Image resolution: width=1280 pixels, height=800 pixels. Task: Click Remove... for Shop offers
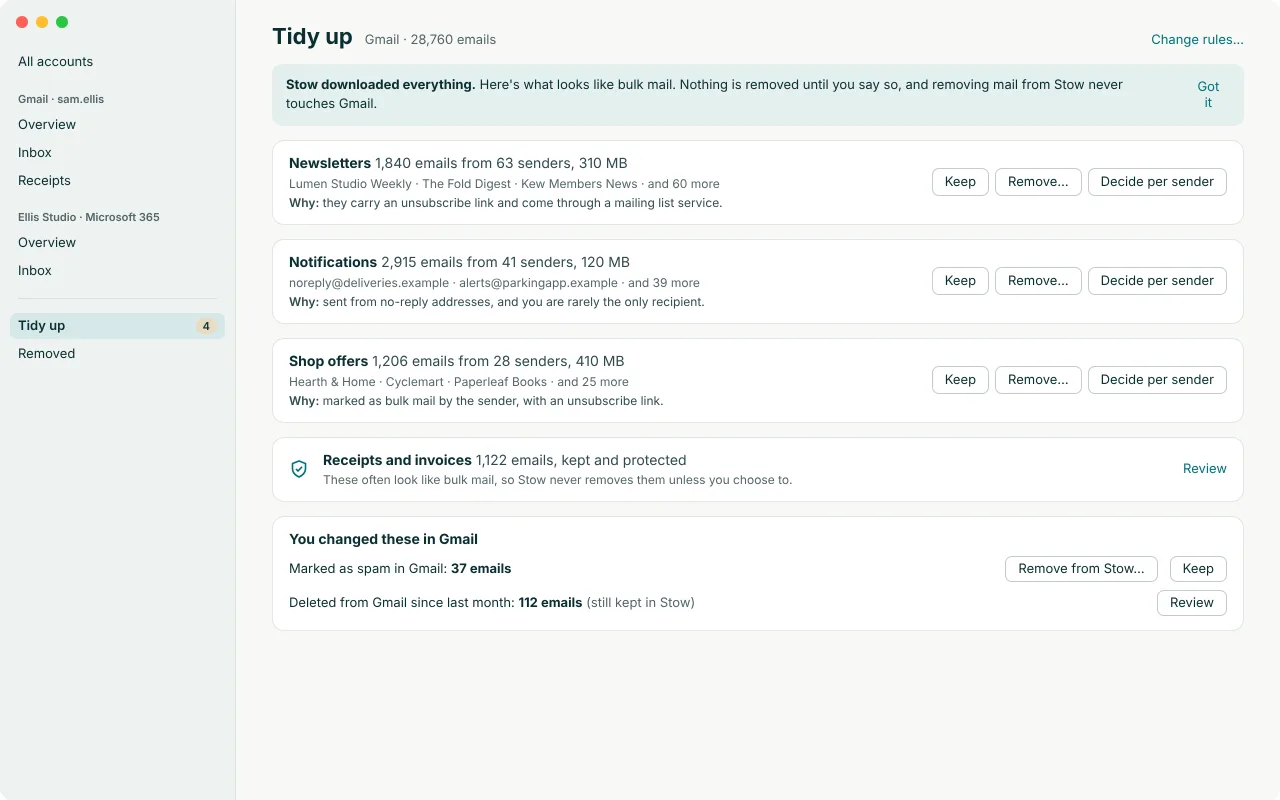tap(1038, 380)
